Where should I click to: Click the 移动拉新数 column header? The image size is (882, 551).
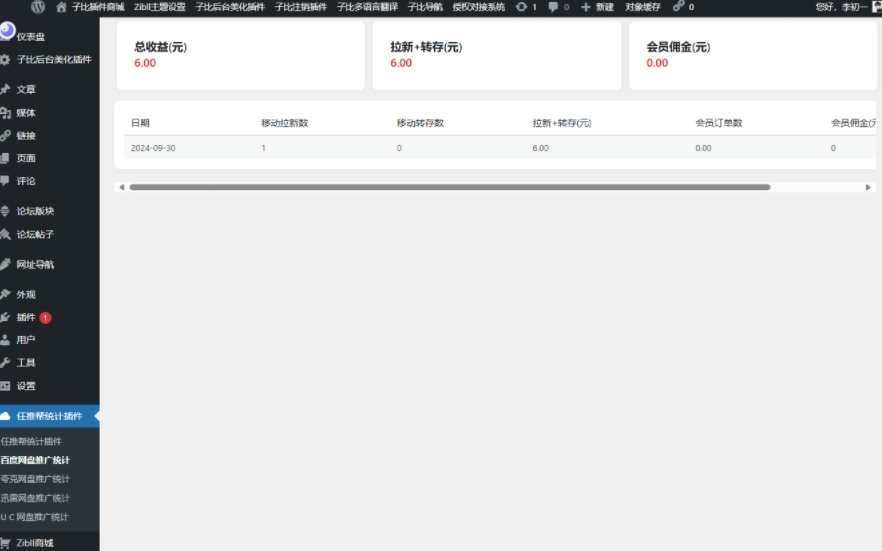pos(285,123)
